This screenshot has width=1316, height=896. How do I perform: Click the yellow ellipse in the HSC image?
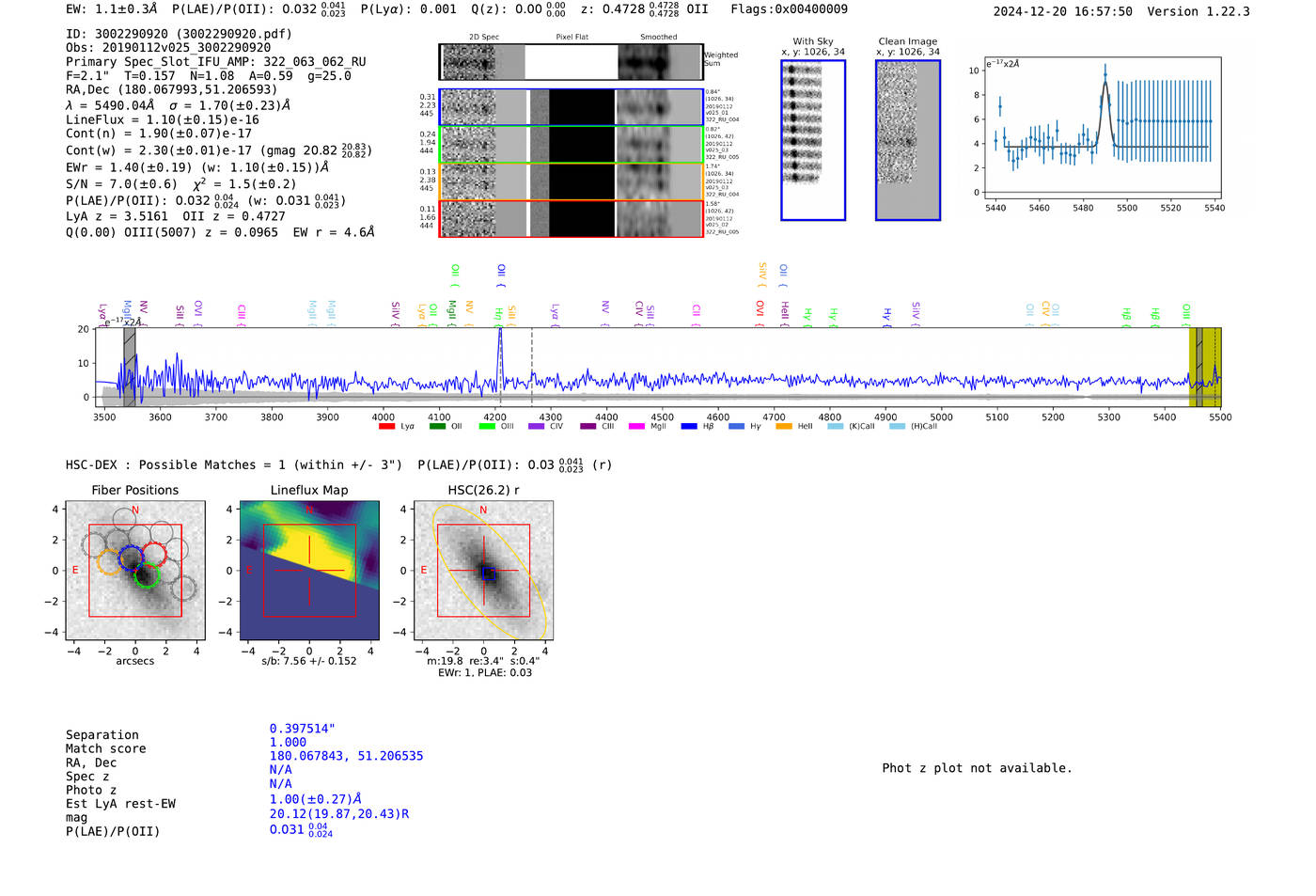490,571
